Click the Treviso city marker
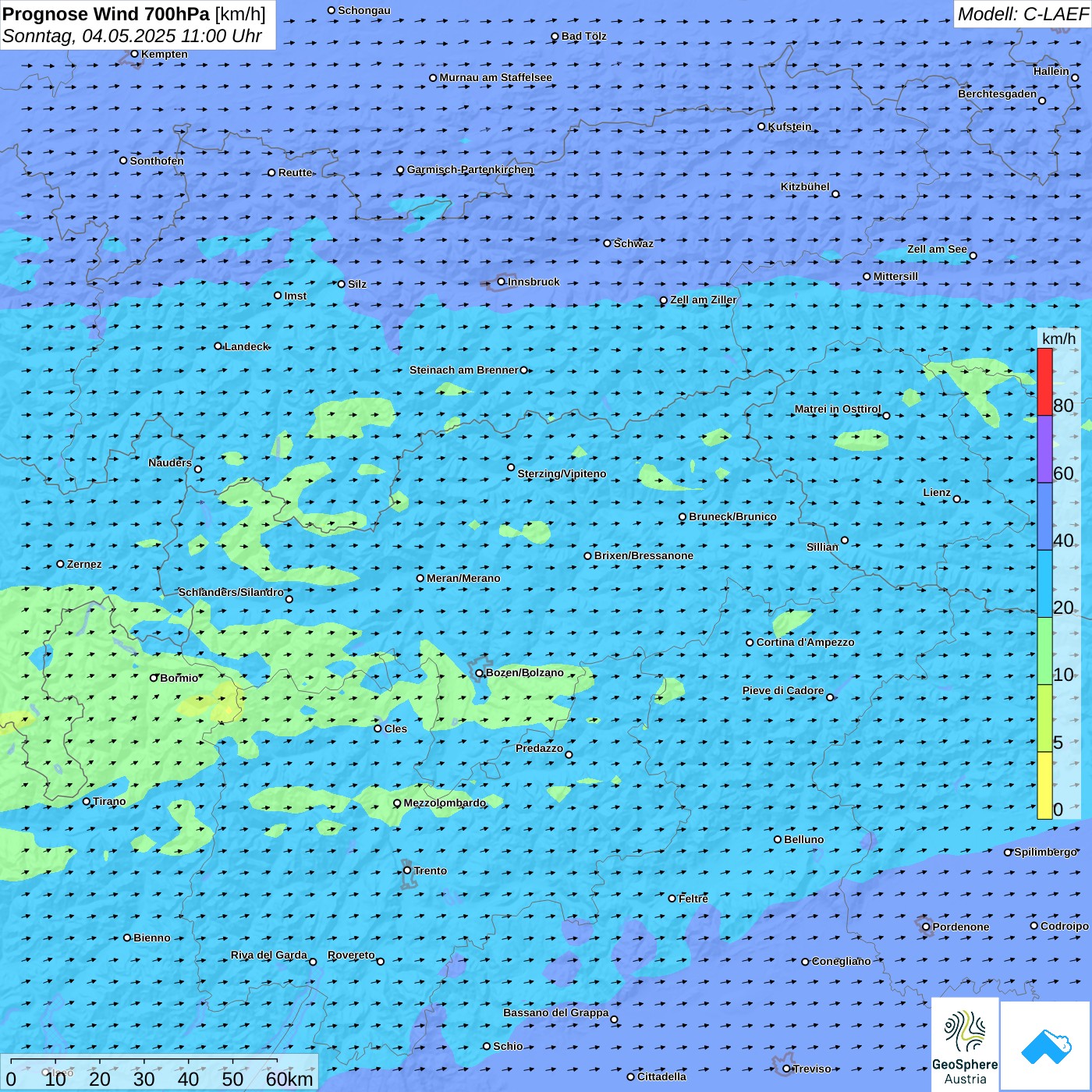This screenshot has height=1092, width=1092. [x=786, y=1069]
